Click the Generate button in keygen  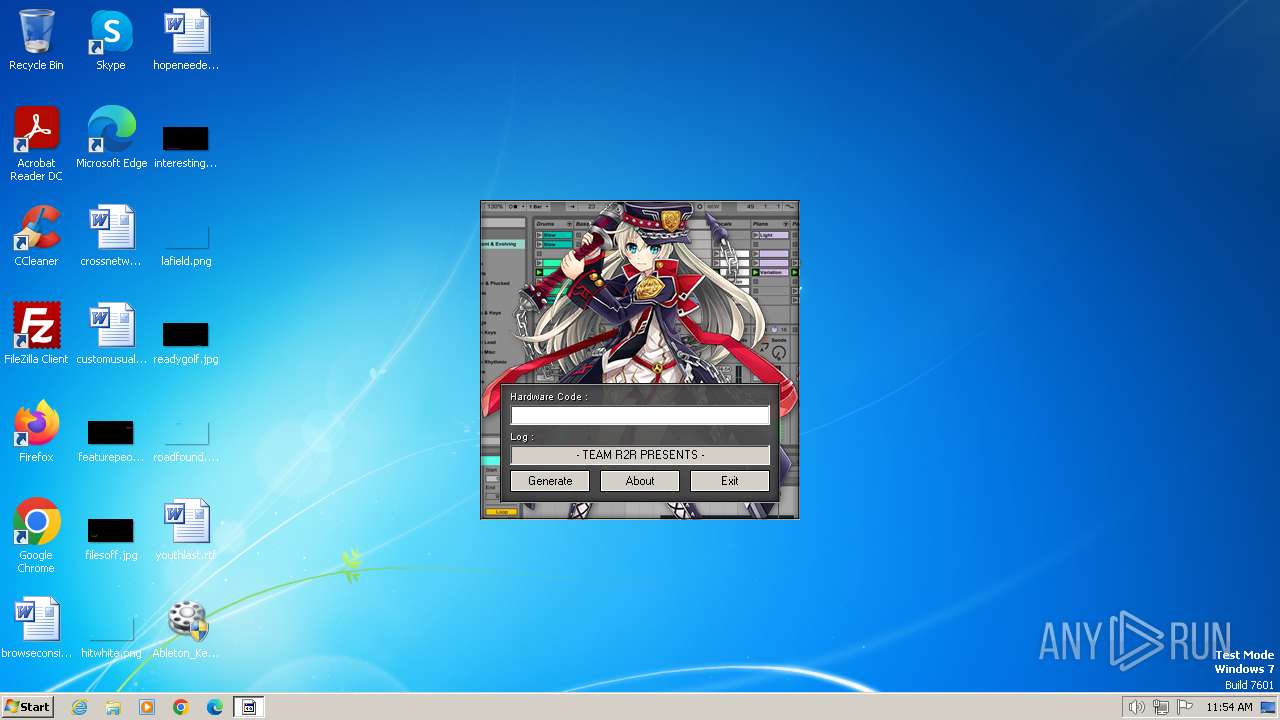[550, 481]
